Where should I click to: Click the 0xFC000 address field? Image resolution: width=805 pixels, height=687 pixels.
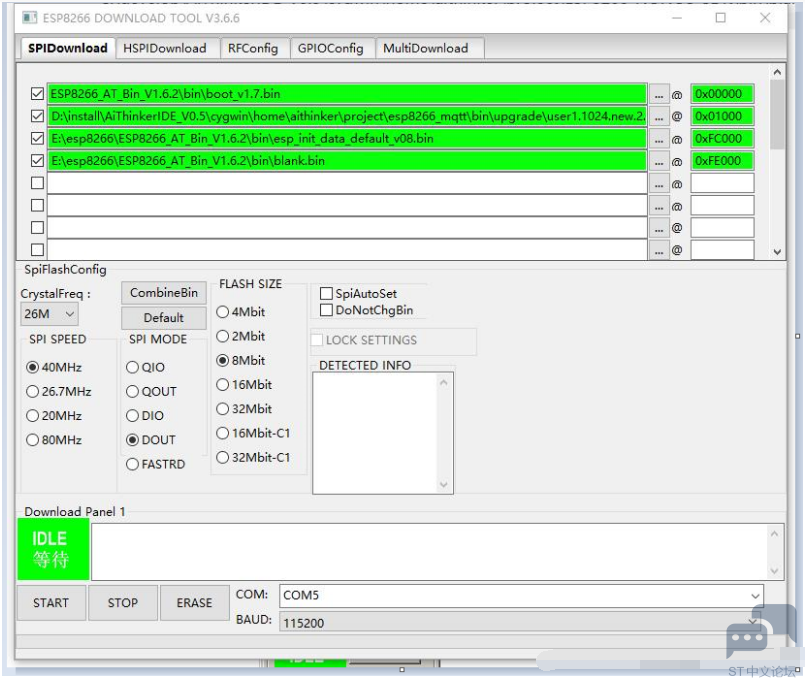(x=722, y=139)
